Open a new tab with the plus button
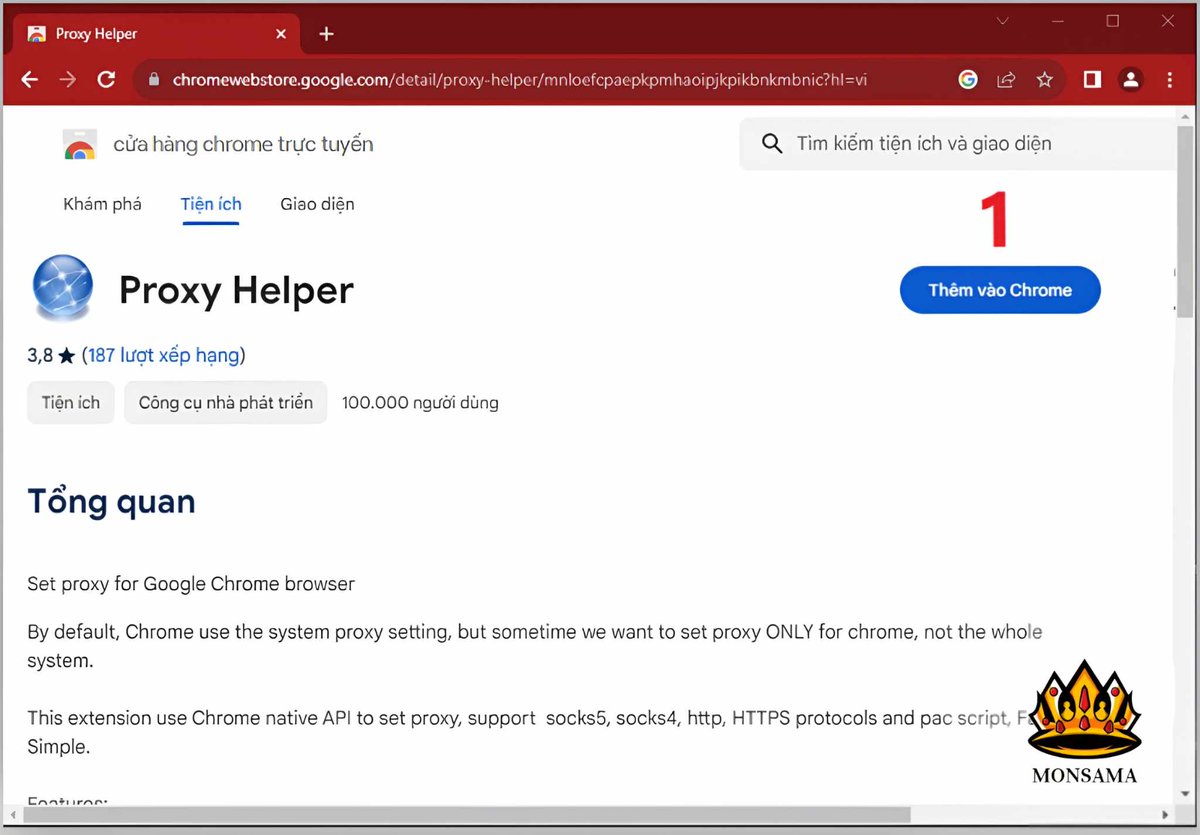Viewport: 1200px width, 835px height. point(326,34)
